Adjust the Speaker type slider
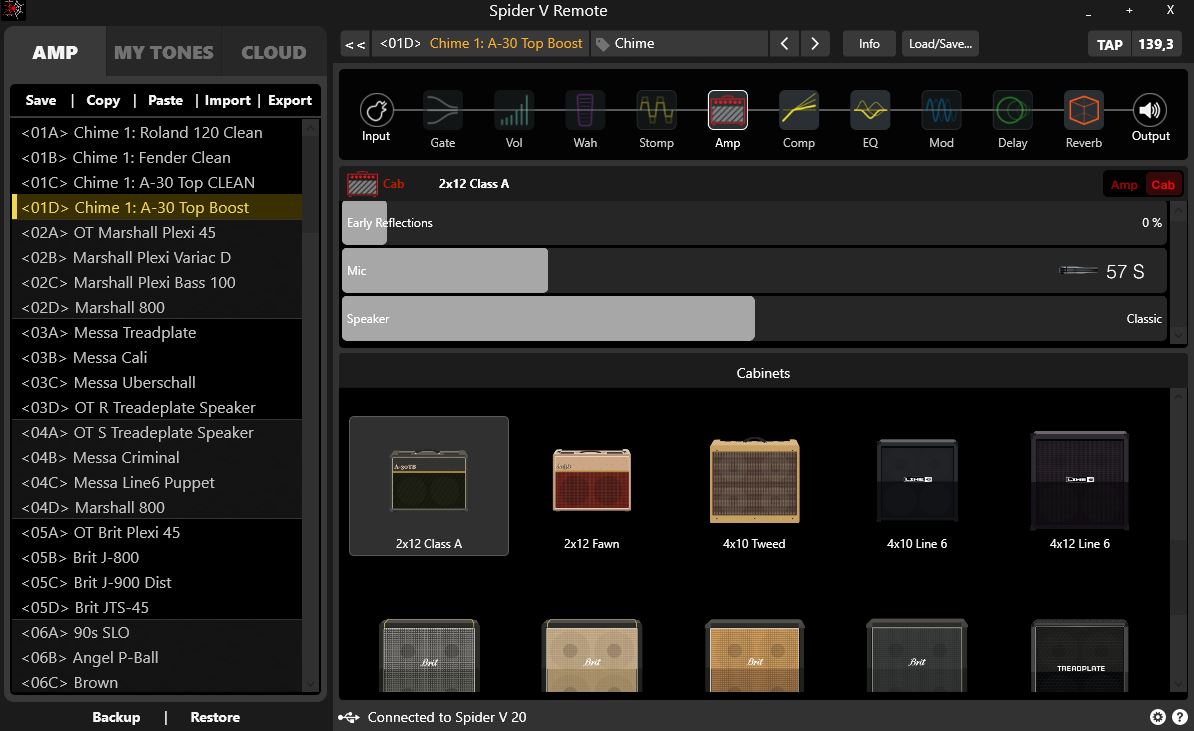 [754, 318]
